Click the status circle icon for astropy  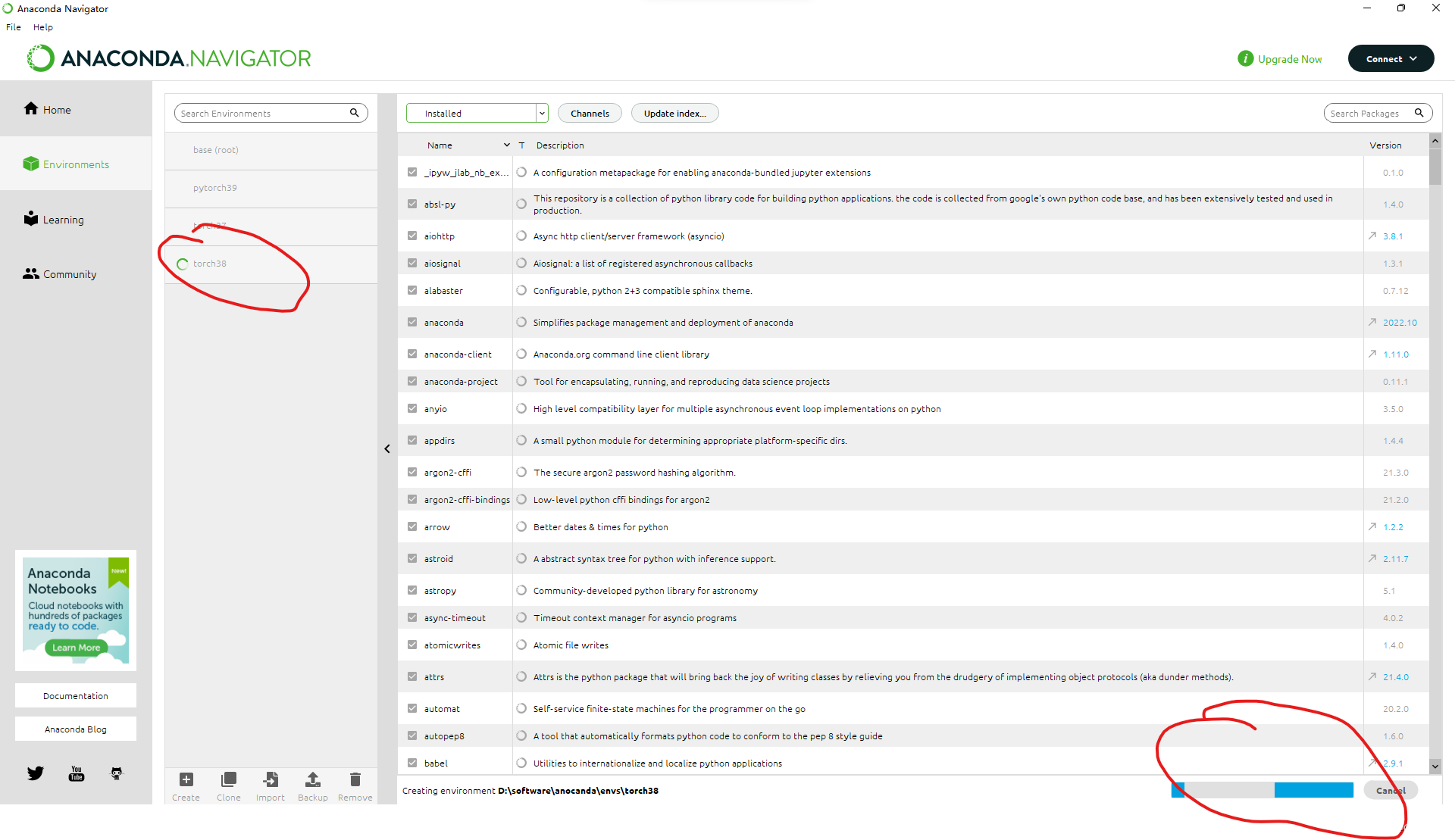pyautogui.click(x=521, y=590)
